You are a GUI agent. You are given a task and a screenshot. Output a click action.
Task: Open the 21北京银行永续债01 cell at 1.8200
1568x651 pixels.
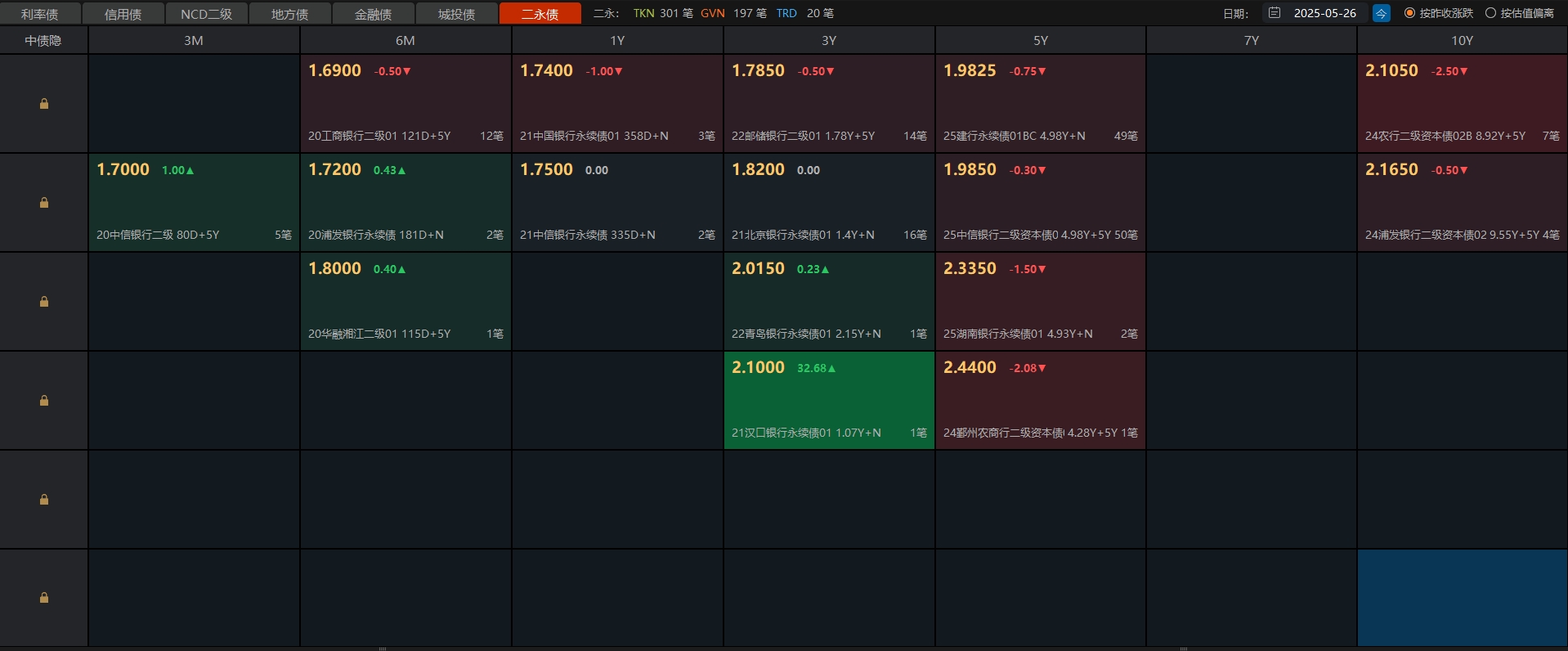click(829, 202)
